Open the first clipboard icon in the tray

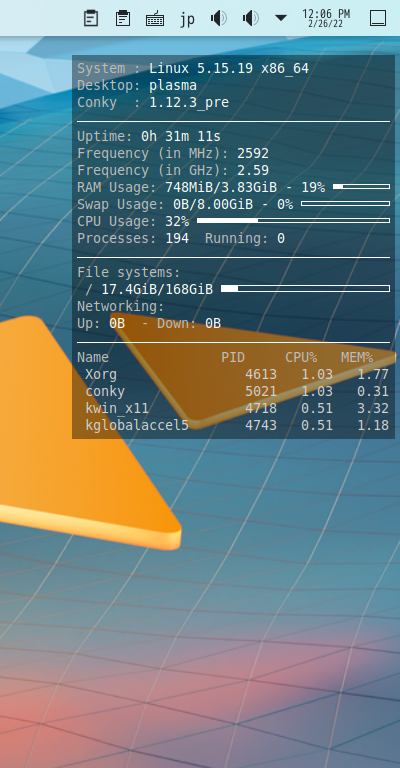tap(91, 19)
